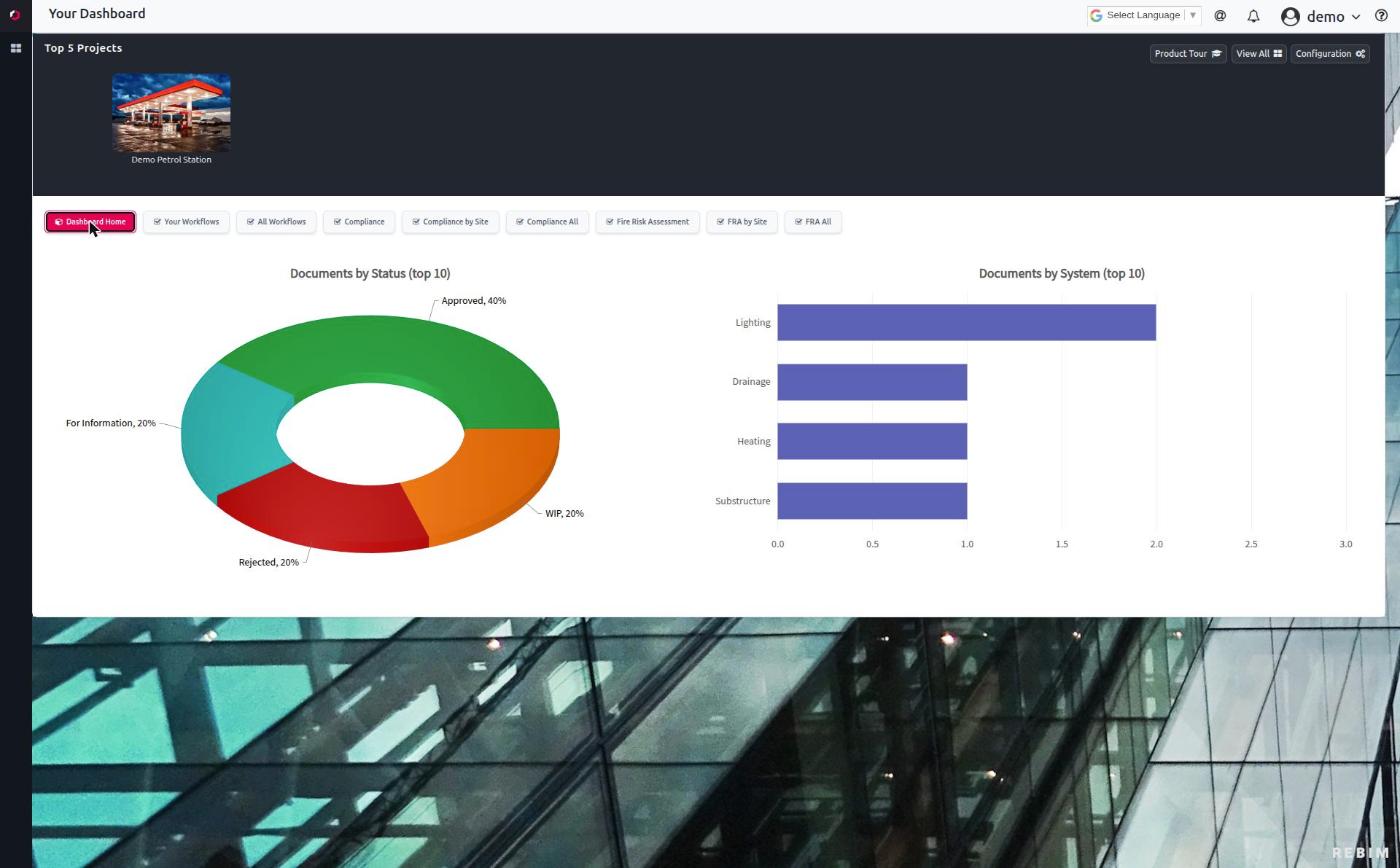Switch to the Your Workflows tab

pyautogui.click(x=186, y=222)
